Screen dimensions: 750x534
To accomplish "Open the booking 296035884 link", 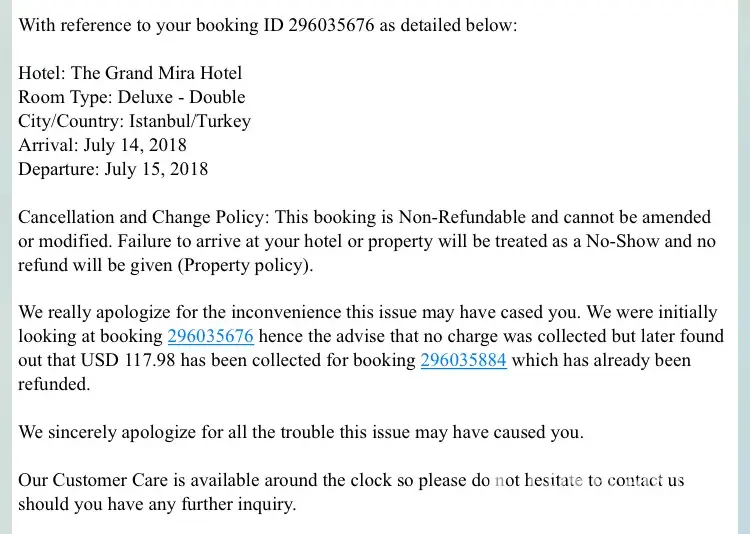I will point(463,361).
